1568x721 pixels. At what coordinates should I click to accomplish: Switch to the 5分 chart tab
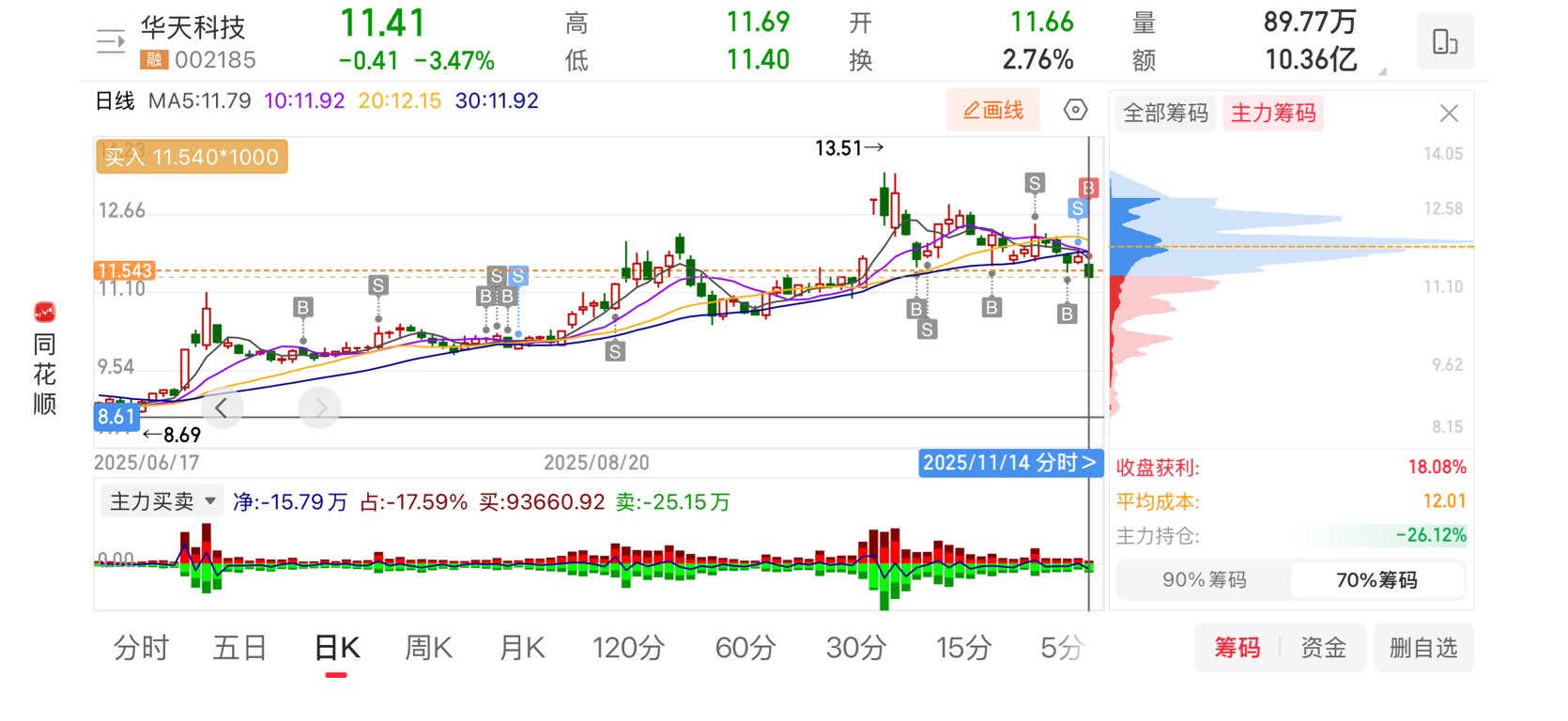pos(1062,648)
